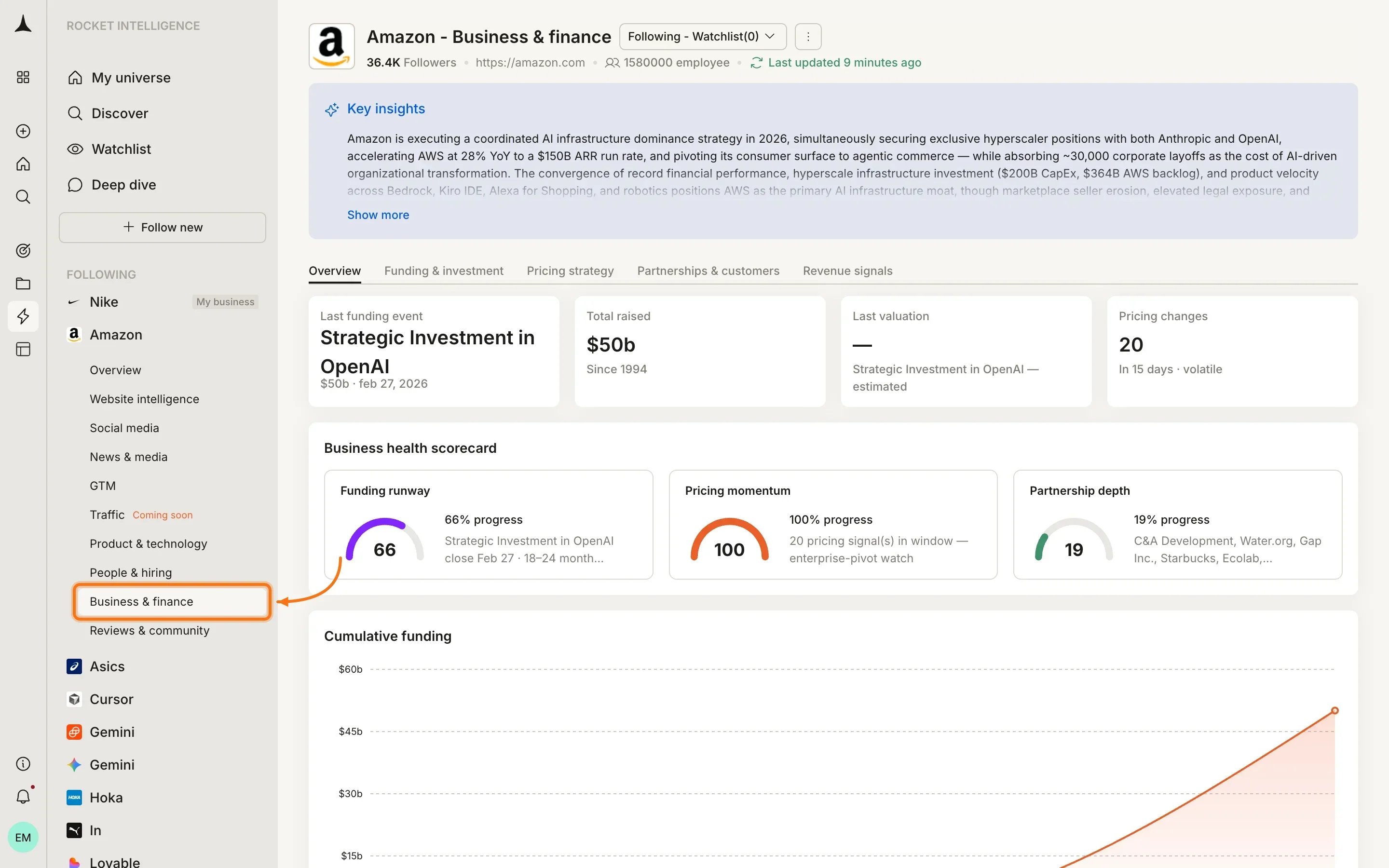Click the Rocket logo icon in the rail
The height and width of the screenshot is (868, 1389).
23,24
